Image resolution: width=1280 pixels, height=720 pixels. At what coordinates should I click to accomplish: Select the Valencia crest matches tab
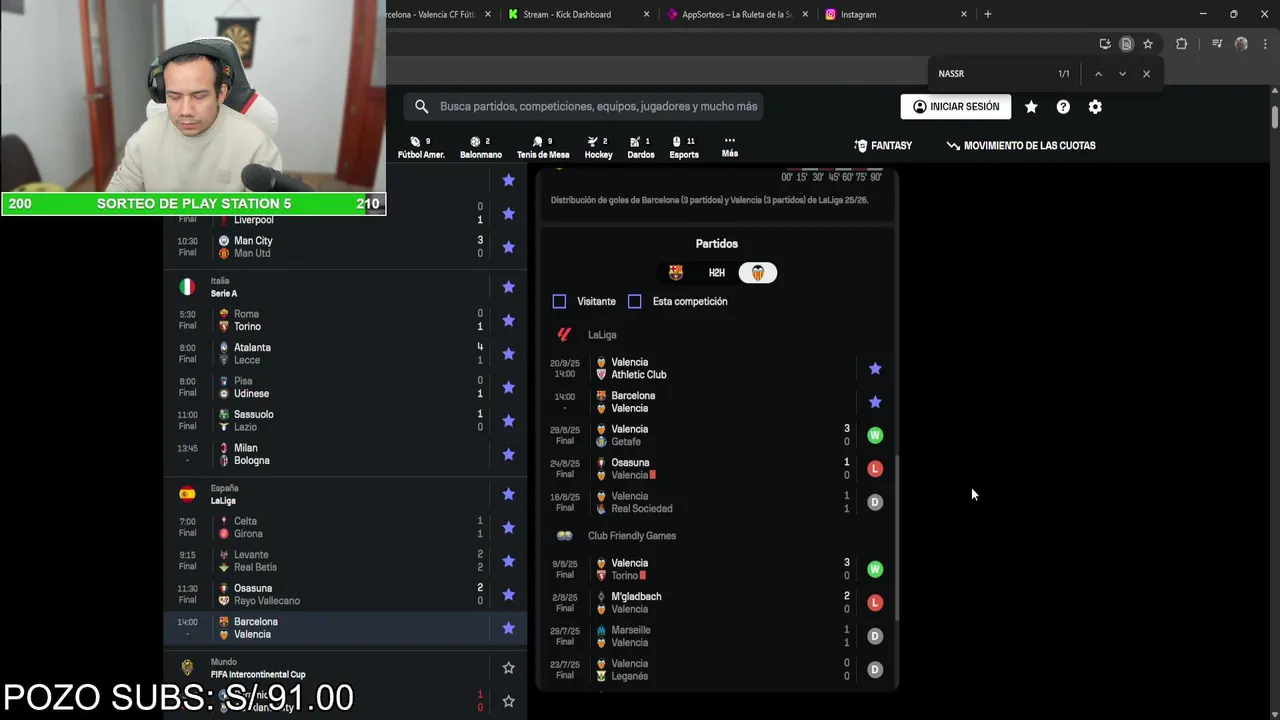tap(758, 272)
